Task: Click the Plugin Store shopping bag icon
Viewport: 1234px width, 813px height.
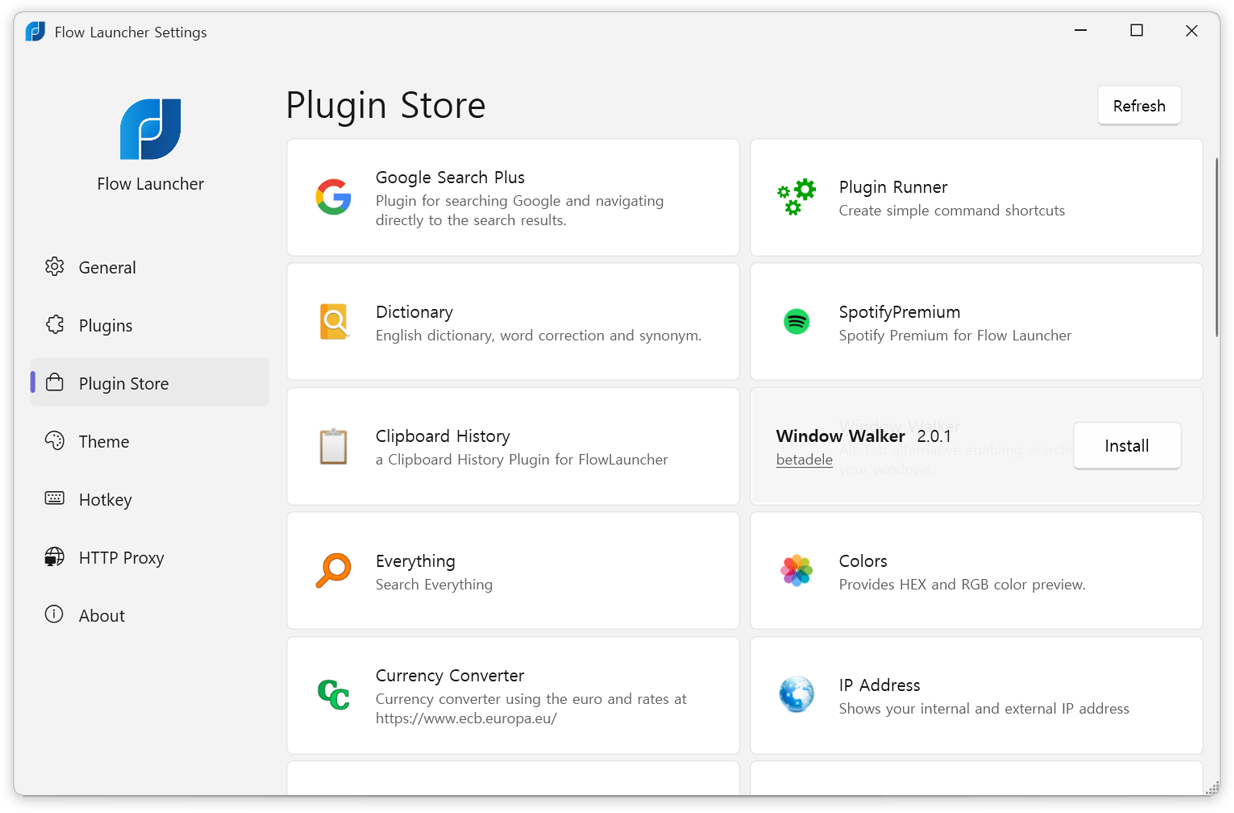Action: pos(55,383)
